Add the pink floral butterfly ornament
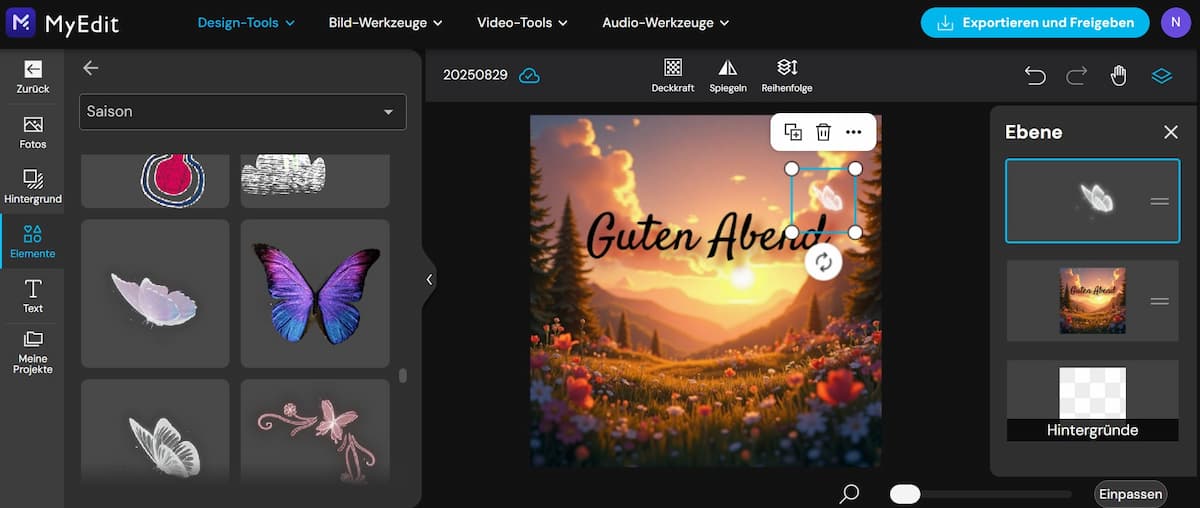 click(315, 432)
